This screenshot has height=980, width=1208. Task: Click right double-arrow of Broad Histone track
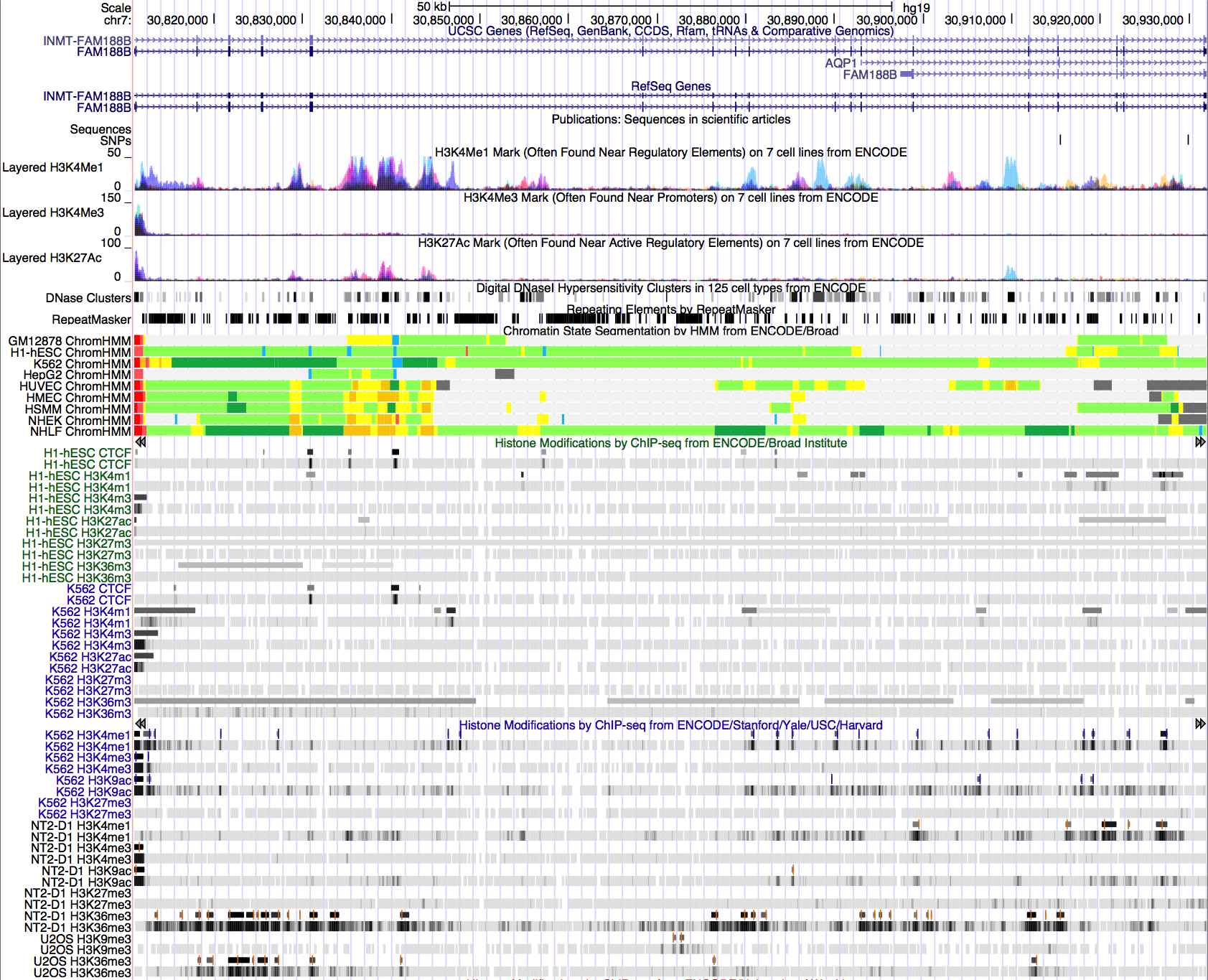1200,443
